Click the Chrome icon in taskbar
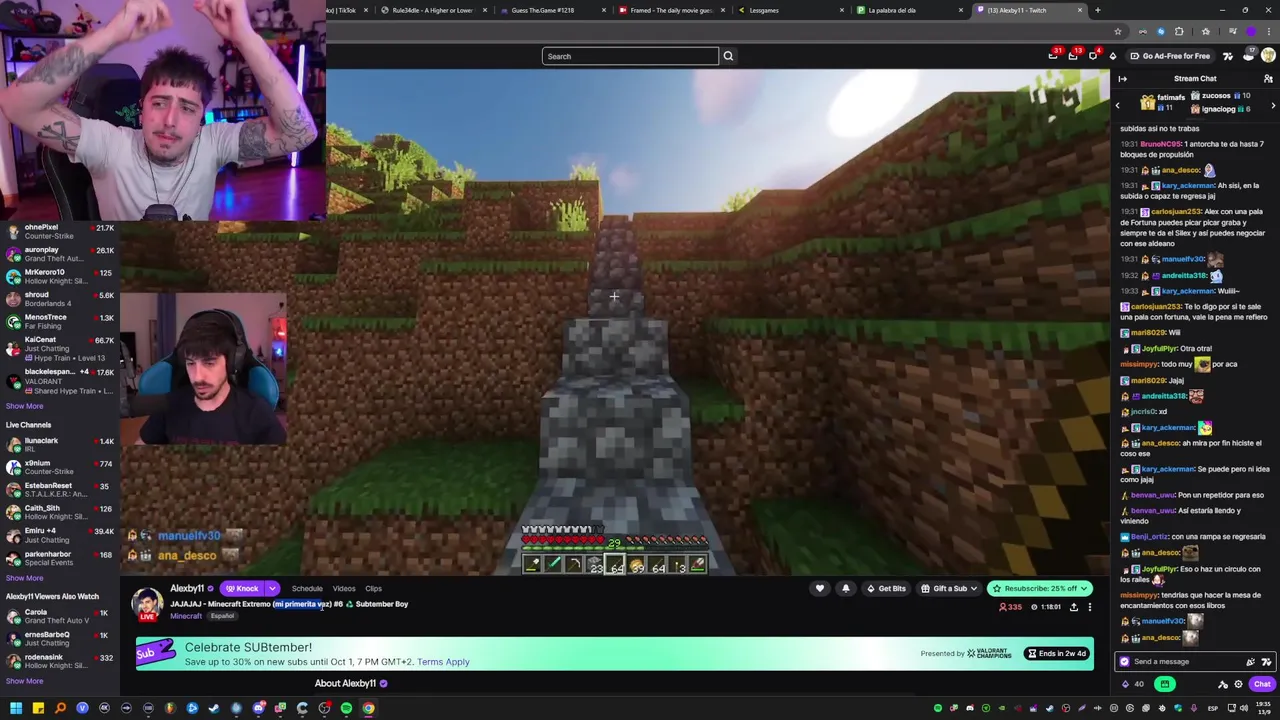The image size is (1280, 720). tap(368, 708)
